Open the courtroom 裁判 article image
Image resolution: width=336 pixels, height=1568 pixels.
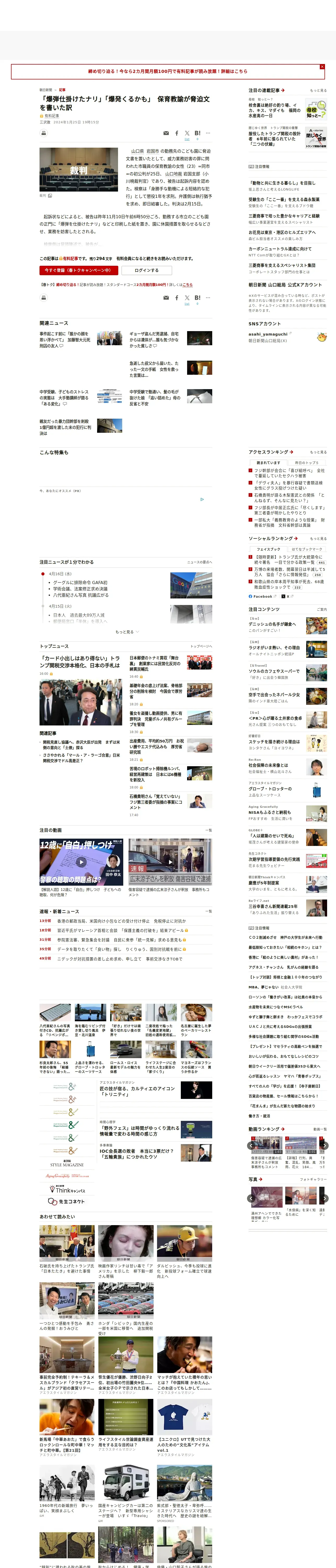(x=79, y=170)
